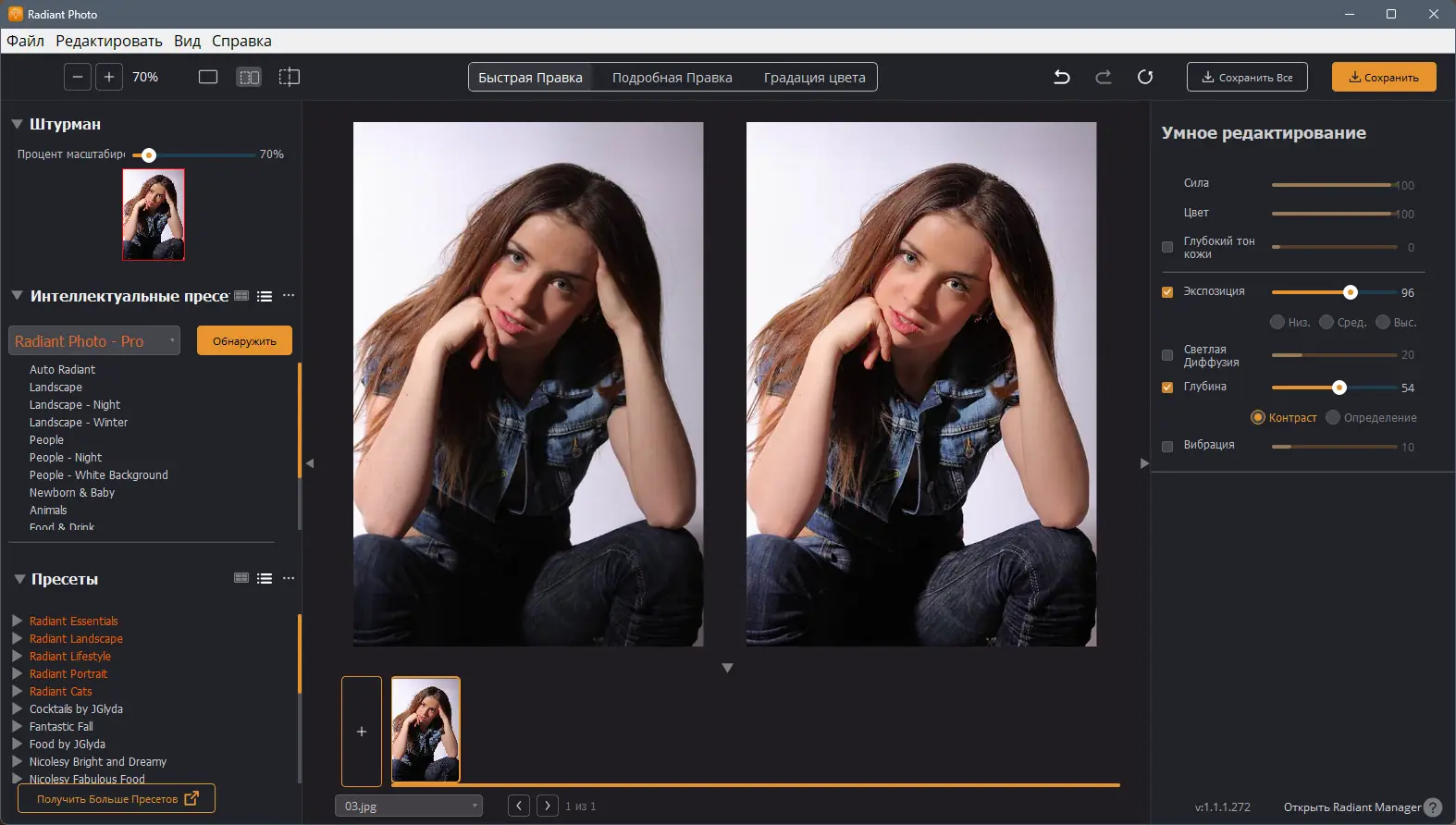Select the 03.jpg filmstrip thumbnail

tap(426, 731)
